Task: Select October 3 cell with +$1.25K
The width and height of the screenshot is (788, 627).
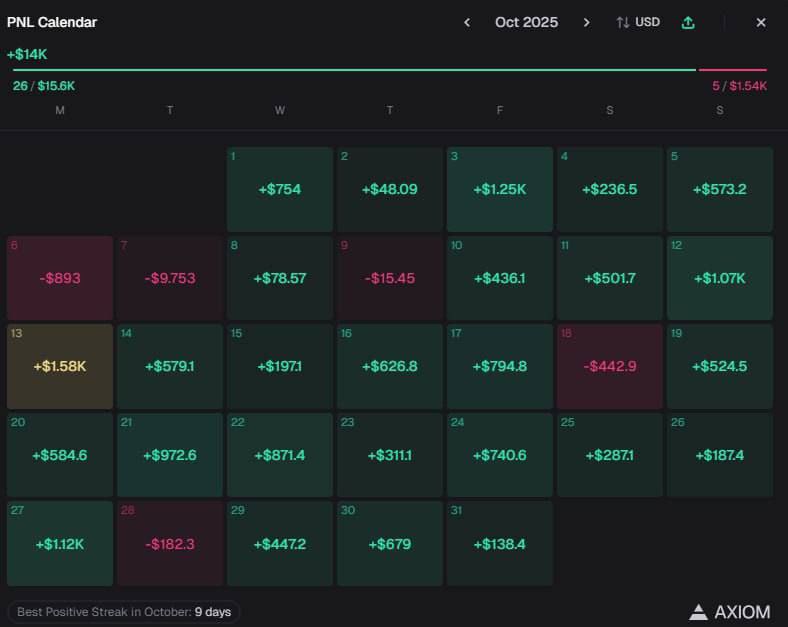Action: tap(500, 189)
